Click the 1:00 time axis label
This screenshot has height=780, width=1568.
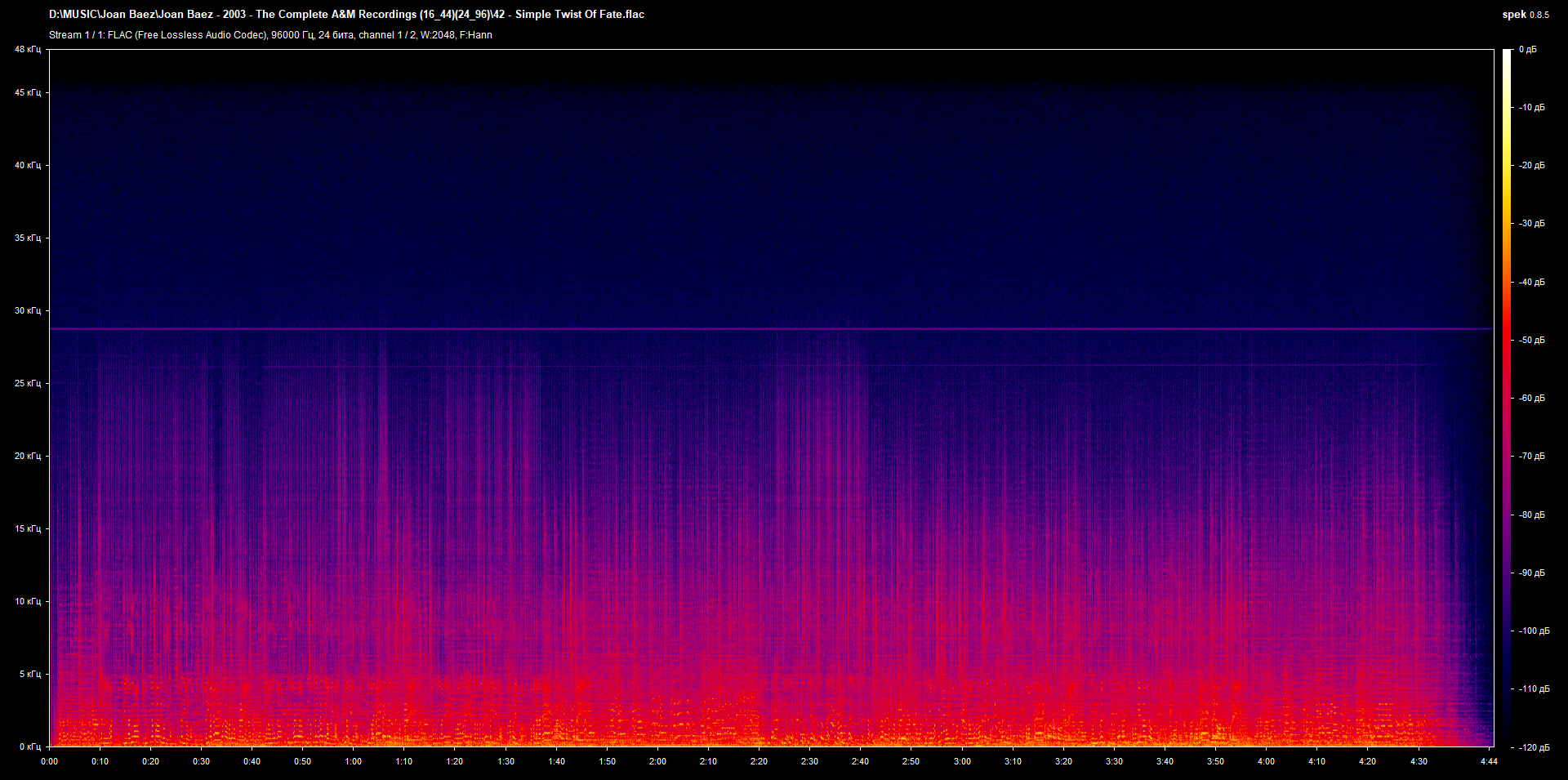[354, 762]
